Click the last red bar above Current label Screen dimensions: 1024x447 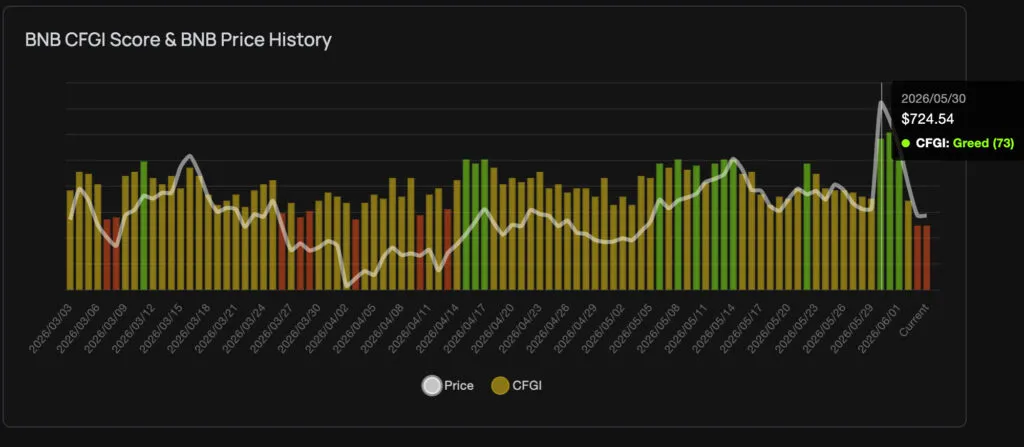926,257
